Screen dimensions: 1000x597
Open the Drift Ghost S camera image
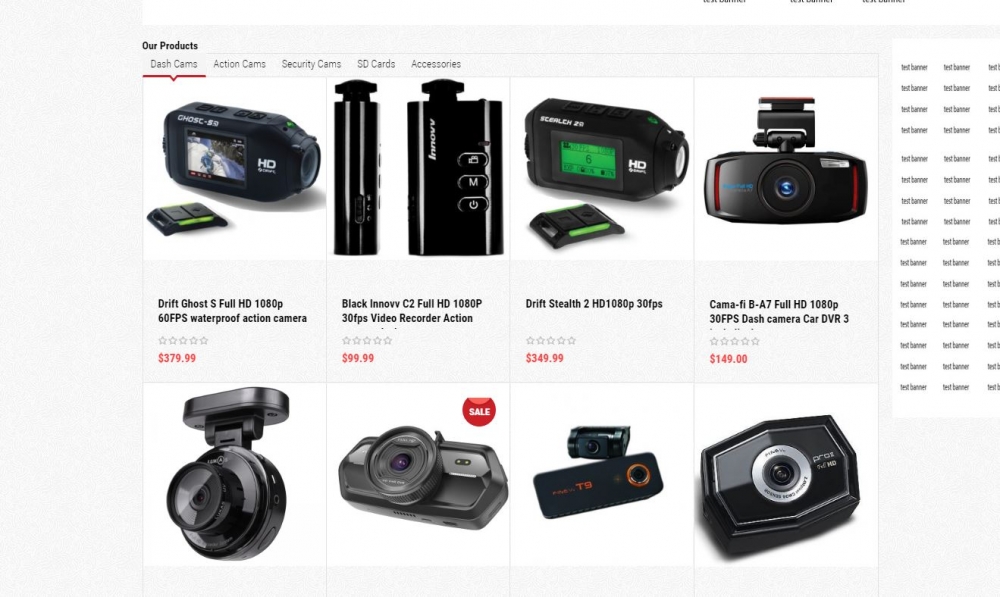[x=234, y=169]
